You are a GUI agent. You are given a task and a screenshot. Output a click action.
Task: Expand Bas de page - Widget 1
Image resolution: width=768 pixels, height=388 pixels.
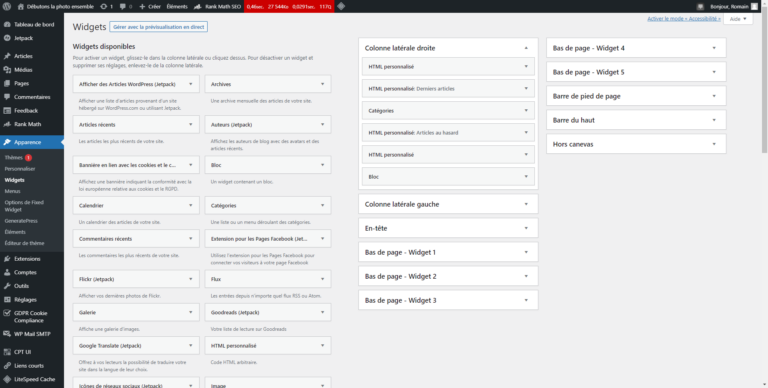tap(526, 252)
